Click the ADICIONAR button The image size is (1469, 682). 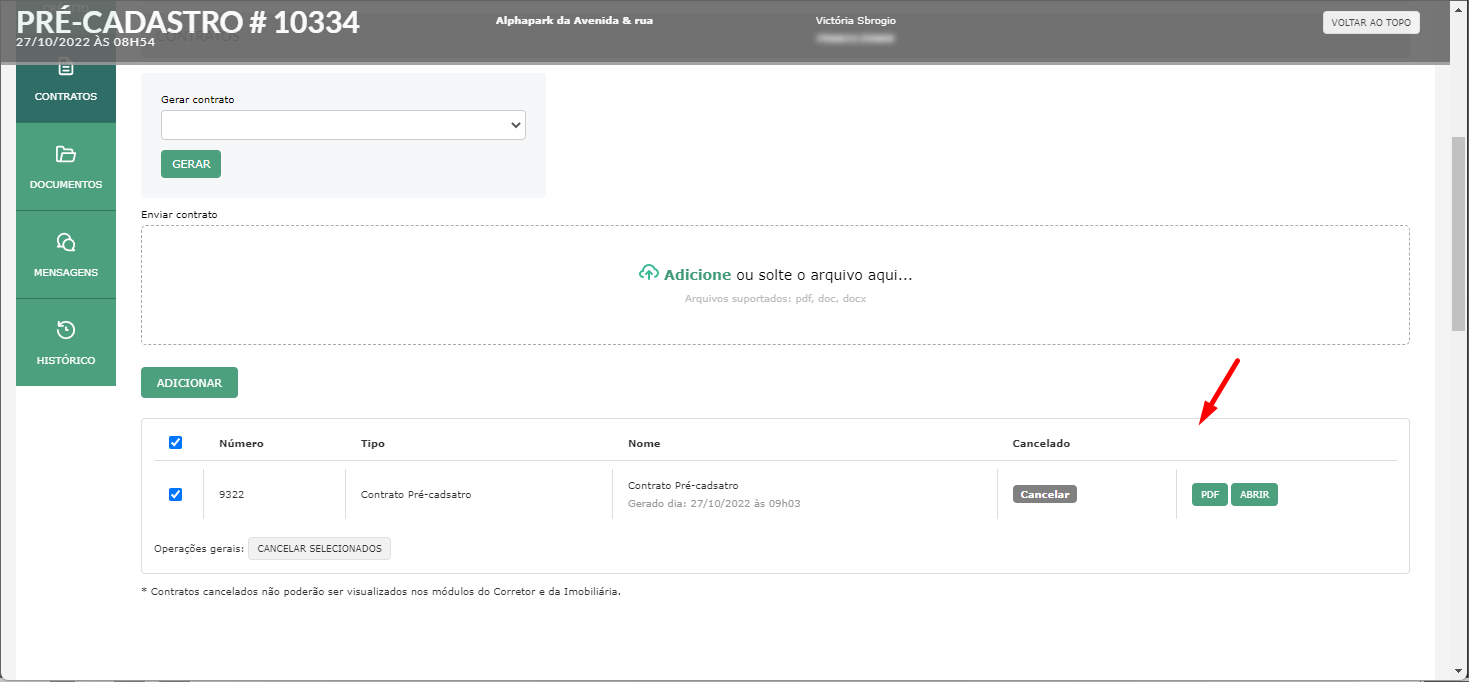click(x=189, y=383)
